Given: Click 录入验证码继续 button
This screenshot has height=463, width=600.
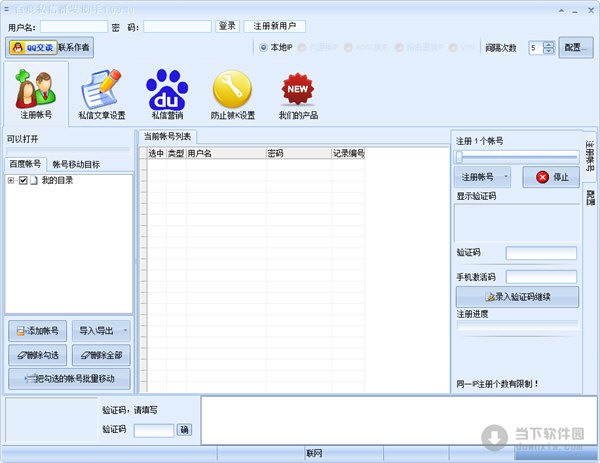Looking at the screenshot, I should 517,297.
